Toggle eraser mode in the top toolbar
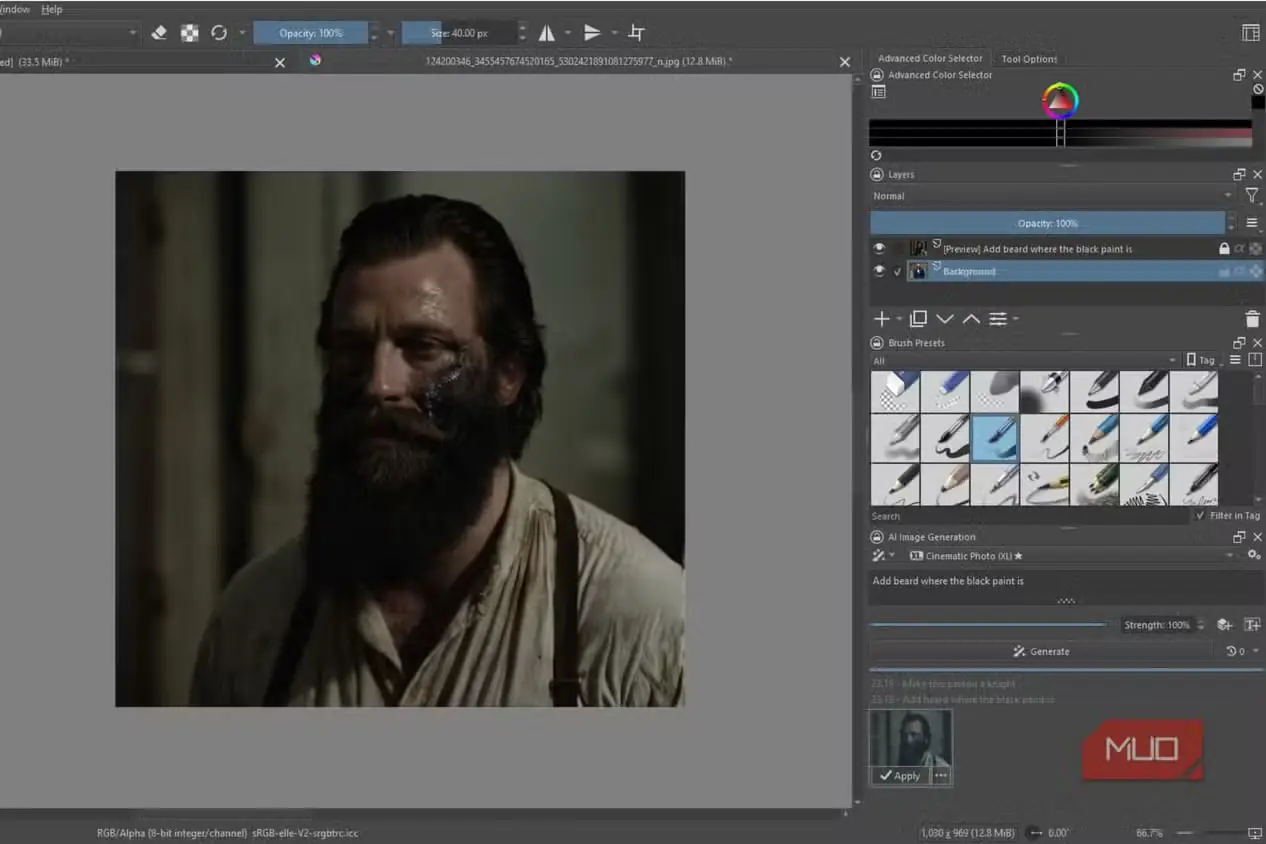The height and width of the screenshot is (844, 1266). tap(158, 33)
